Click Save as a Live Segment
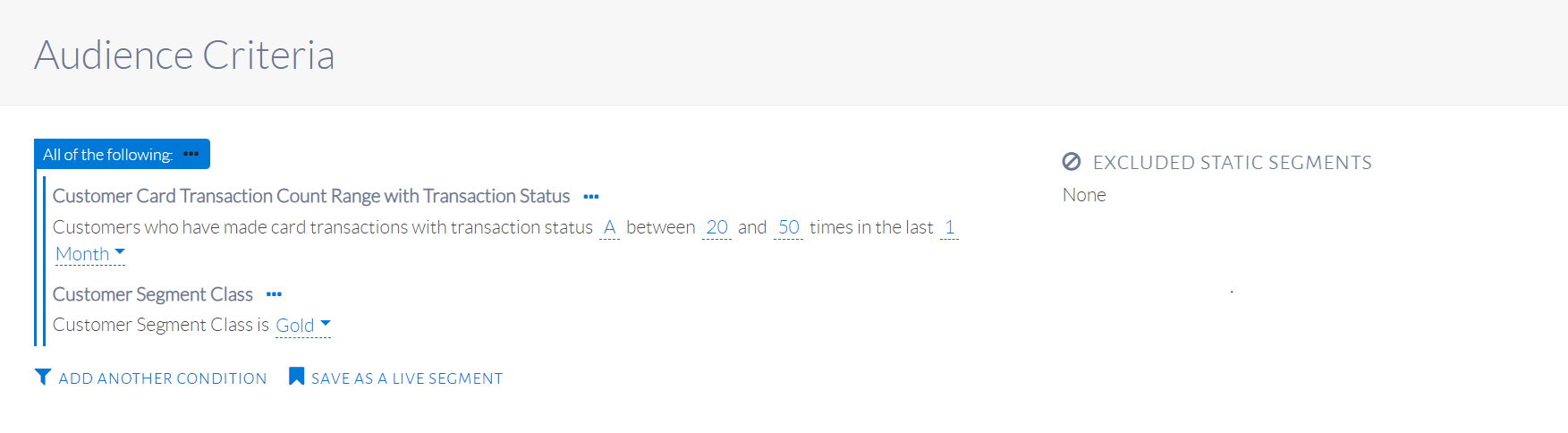This screenshot has width=1568, height=433. [x=407, y=378]
